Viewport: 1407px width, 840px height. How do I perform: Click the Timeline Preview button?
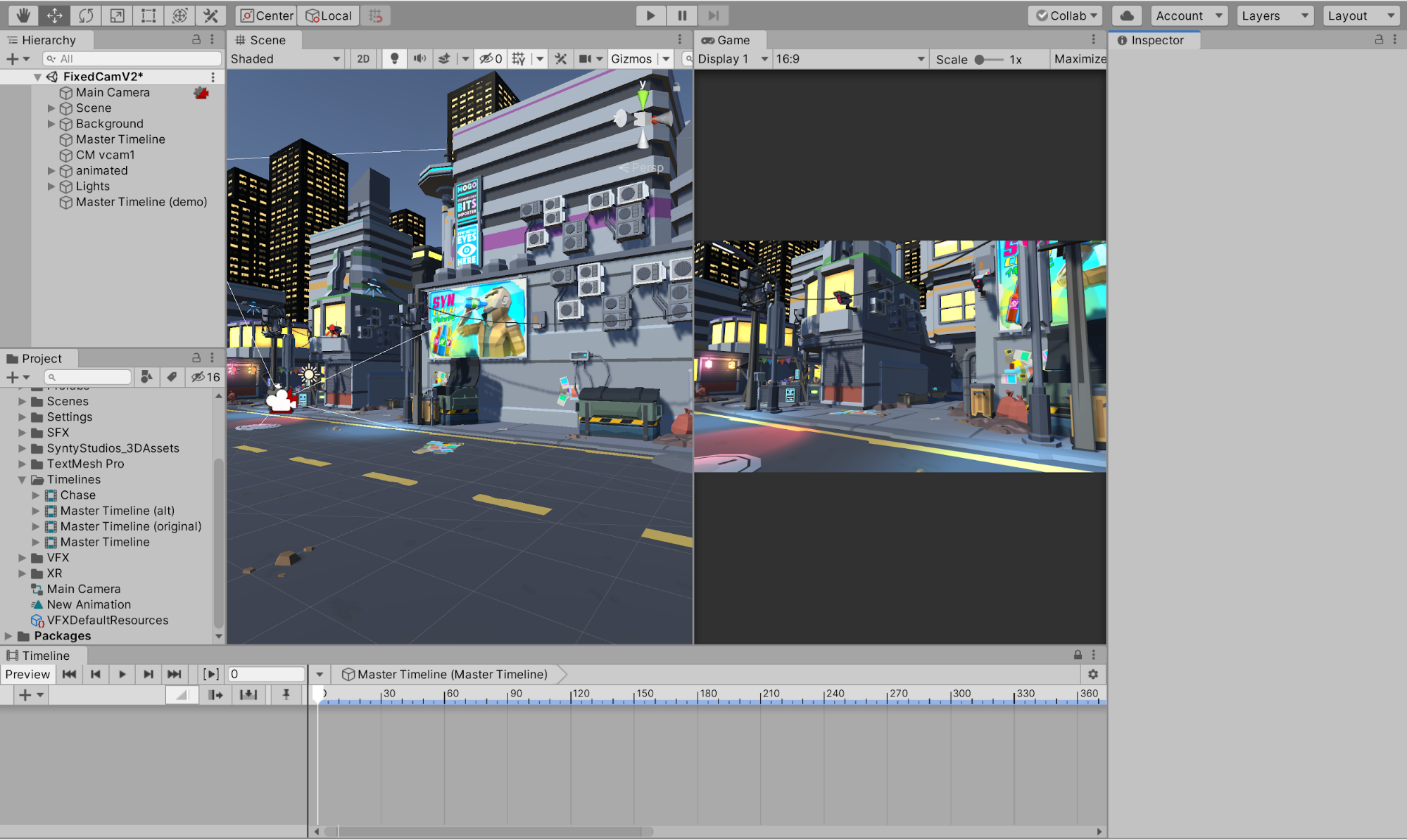pos(27,674)
